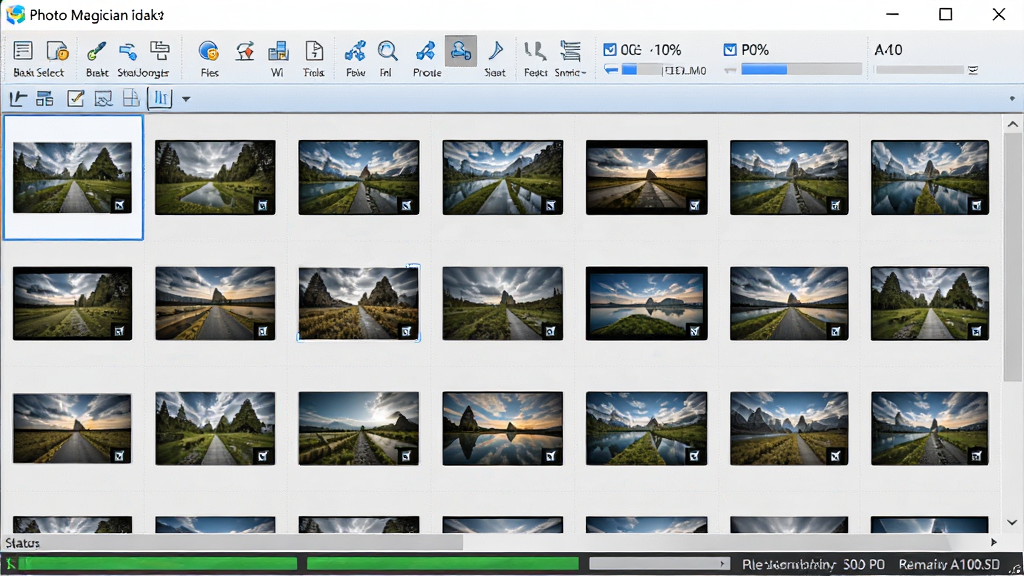Click the toolbar overflow diamond at far right
The height and width of the screenshot is (576, 1024).
point(1012,99)
